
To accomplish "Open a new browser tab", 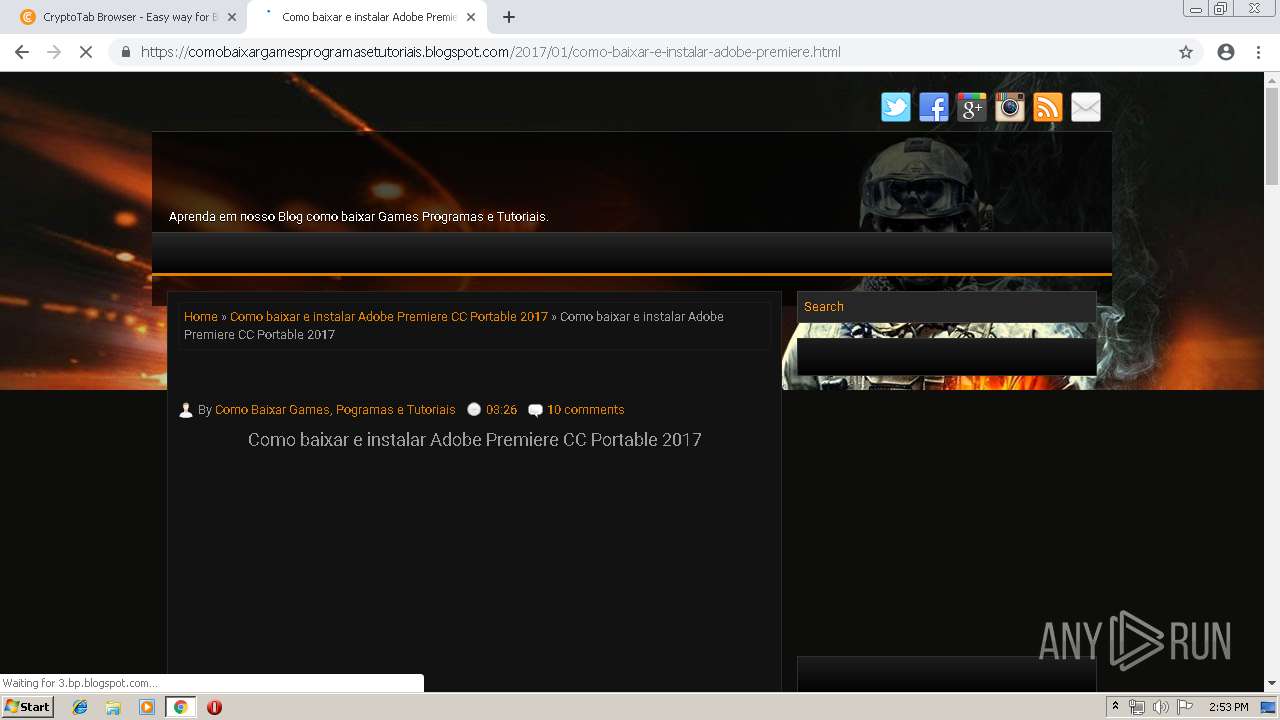I will [x=509, y=17].
